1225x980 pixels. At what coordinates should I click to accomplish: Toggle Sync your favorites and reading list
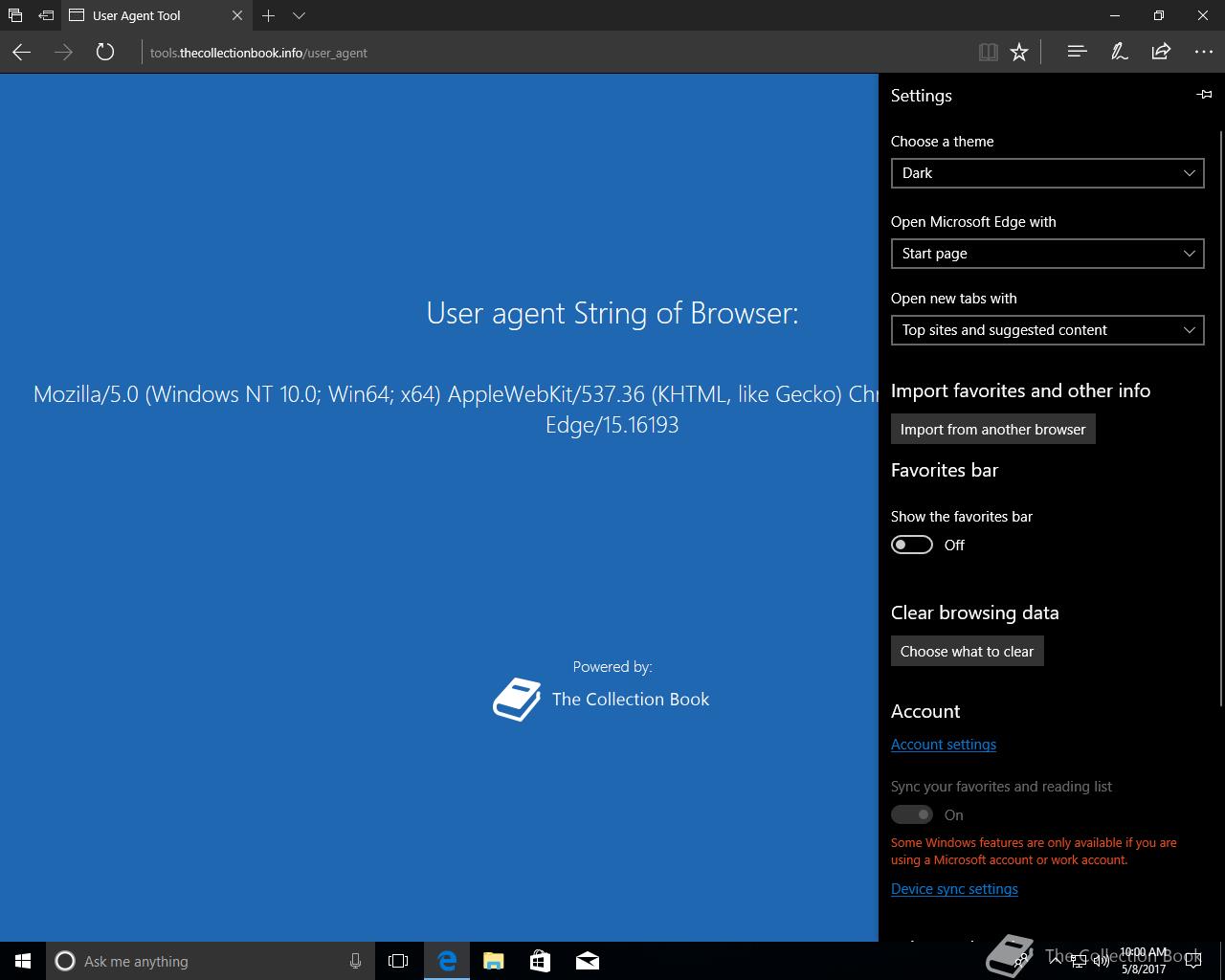click(x=911, y=814)
